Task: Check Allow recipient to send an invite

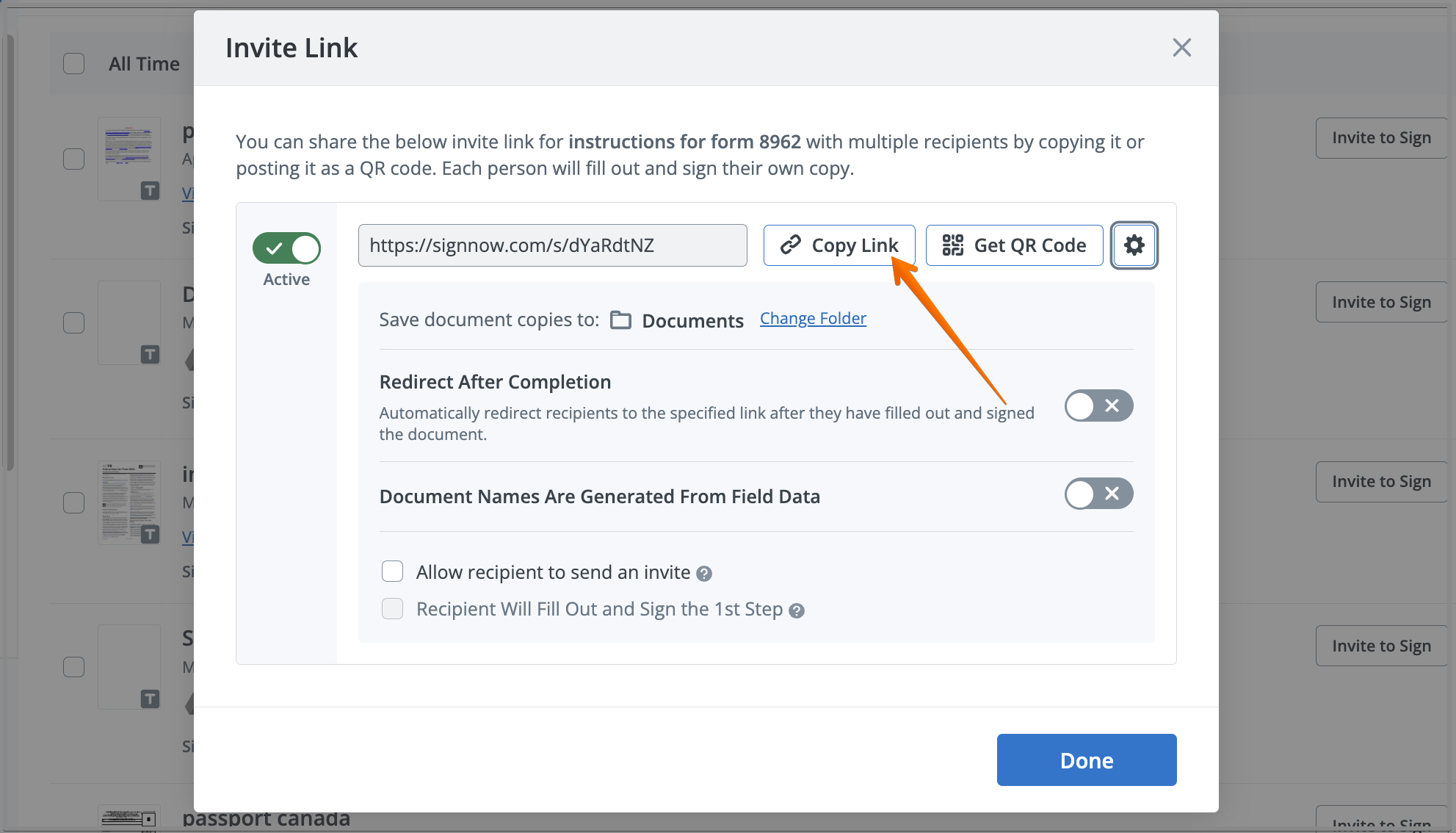Action: click(x=392, y=571)
